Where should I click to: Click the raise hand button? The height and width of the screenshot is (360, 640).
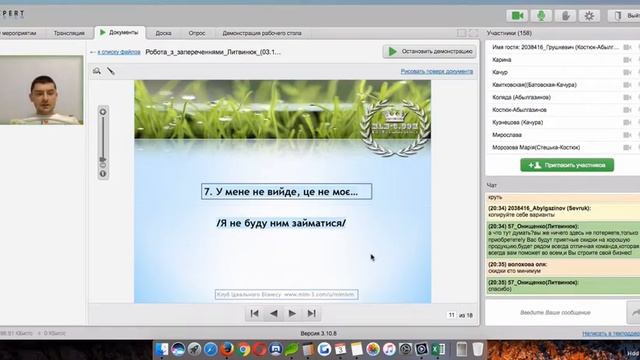click(565, 16)
